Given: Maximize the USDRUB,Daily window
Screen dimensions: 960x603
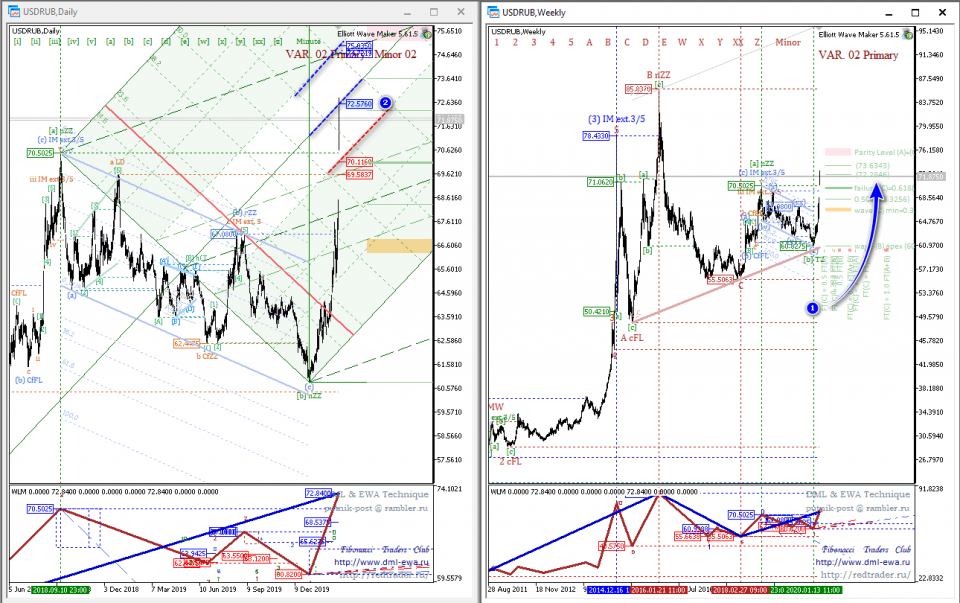Looking at the screenshot, I should pos(433,12).
